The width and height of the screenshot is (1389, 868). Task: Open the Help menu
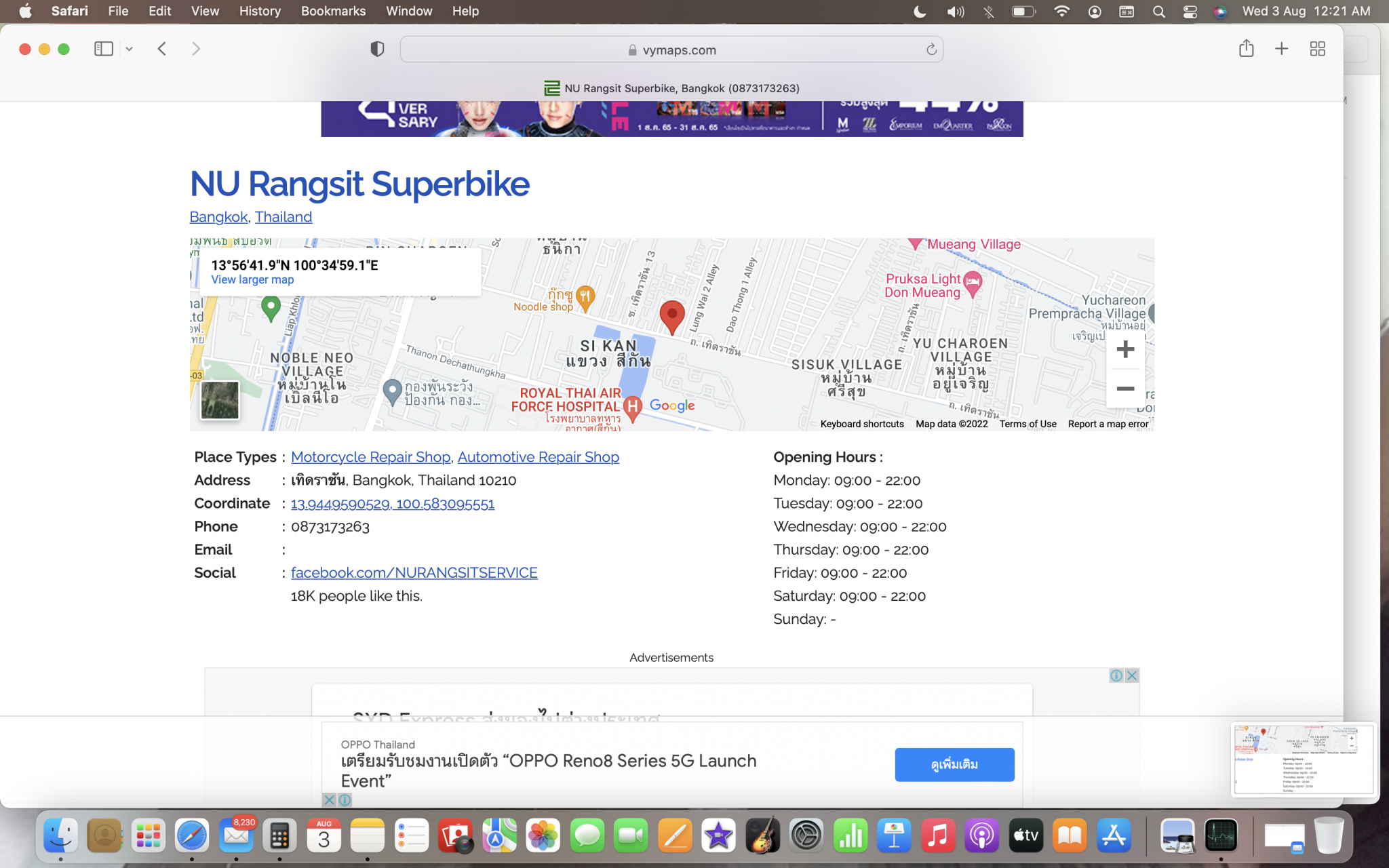click(x=465, y=11)
